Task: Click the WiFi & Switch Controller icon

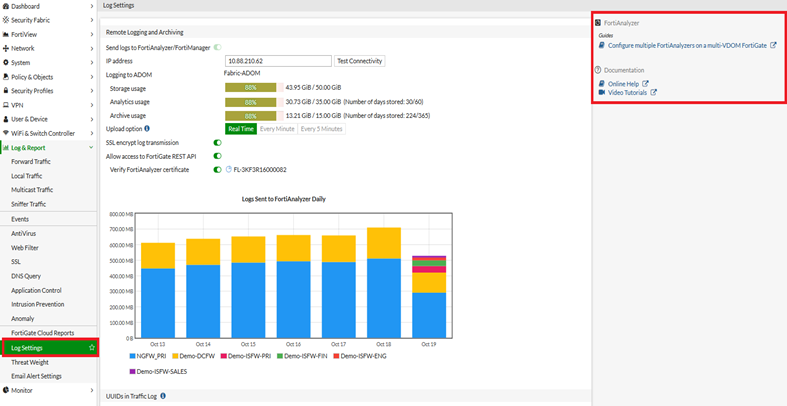Action: (6, 133)
